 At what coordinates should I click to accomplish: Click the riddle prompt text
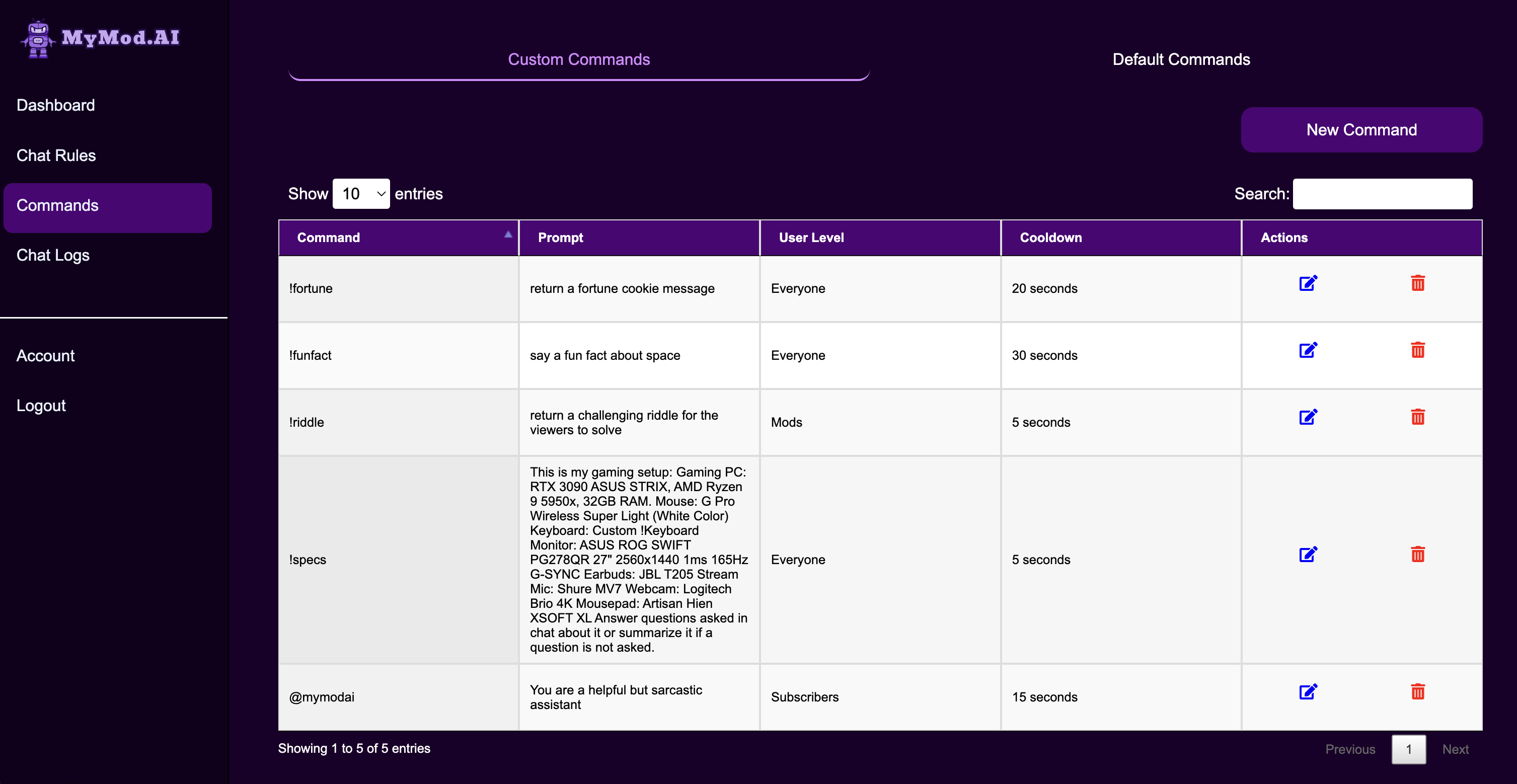[x=624, y=423]
